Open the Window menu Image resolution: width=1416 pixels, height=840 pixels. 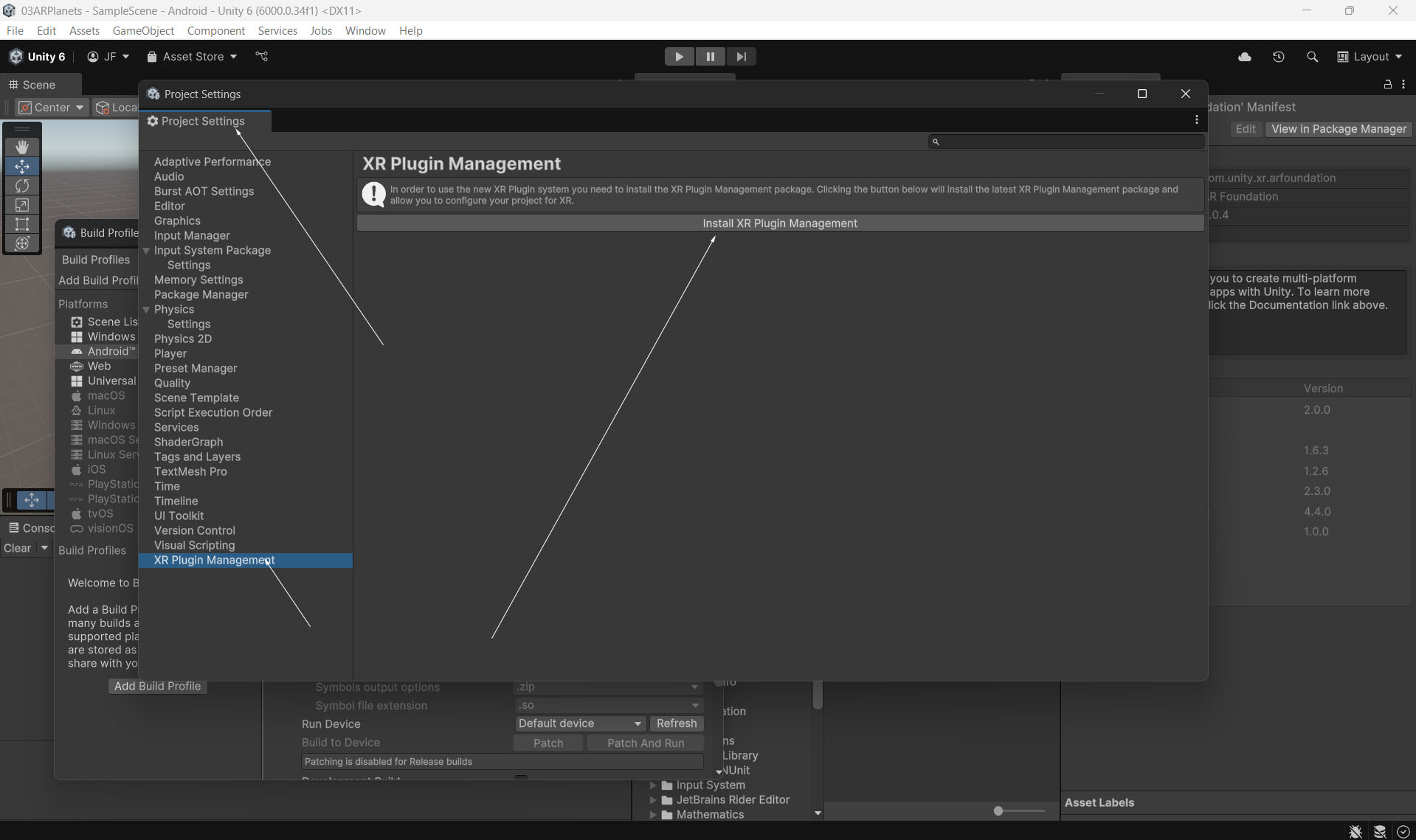tap(365, 31)
